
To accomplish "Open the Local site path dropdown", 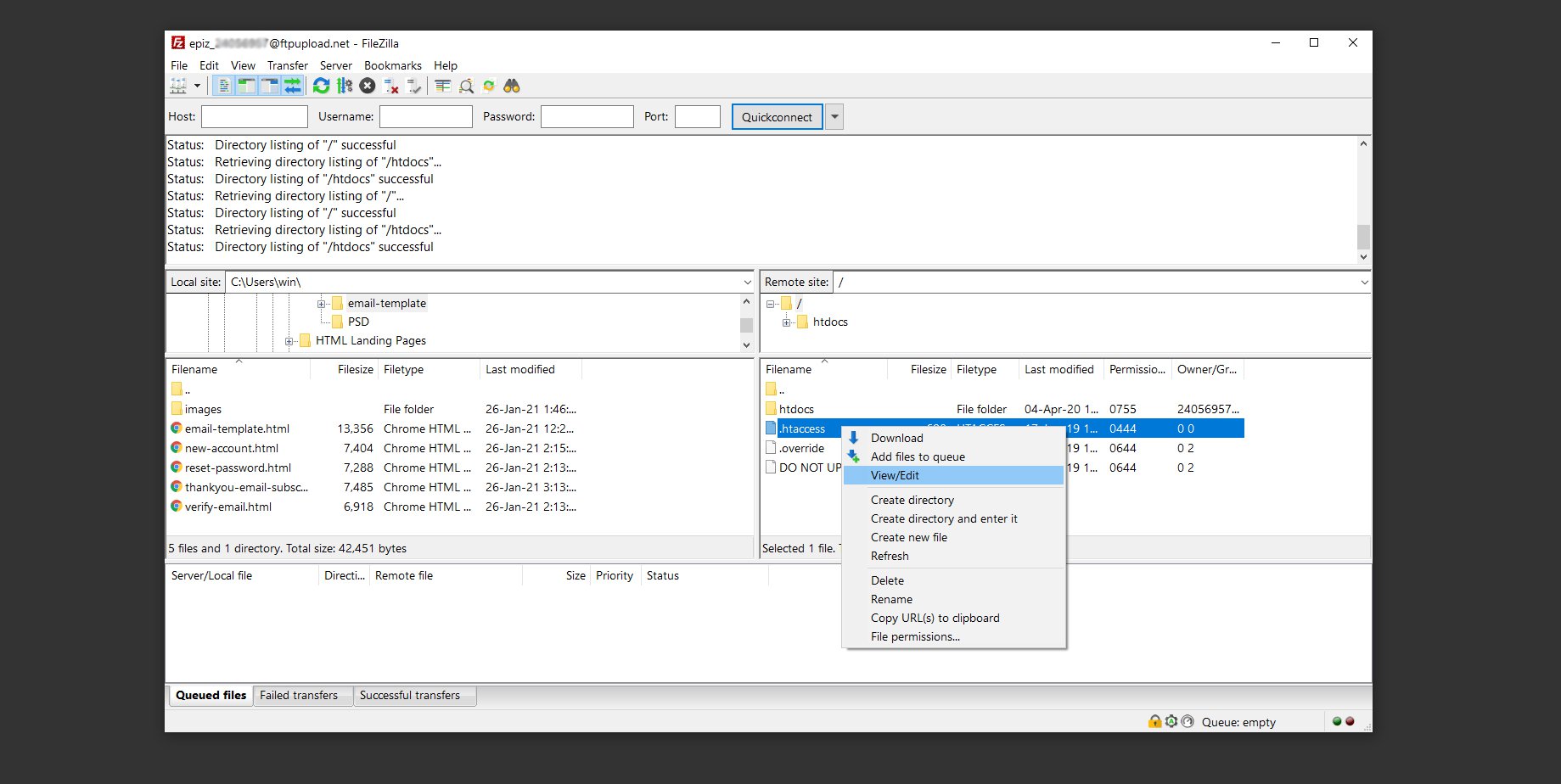I will 747,282.
